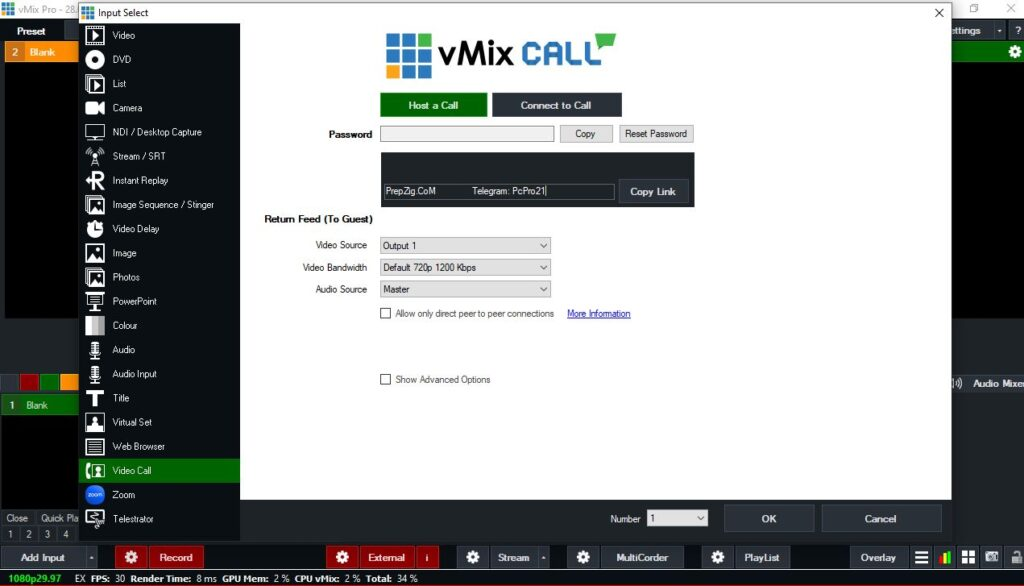Open MultiCorder settings gear
The height and width of the screenshot is (586, 1024).
tap(583, 557)
